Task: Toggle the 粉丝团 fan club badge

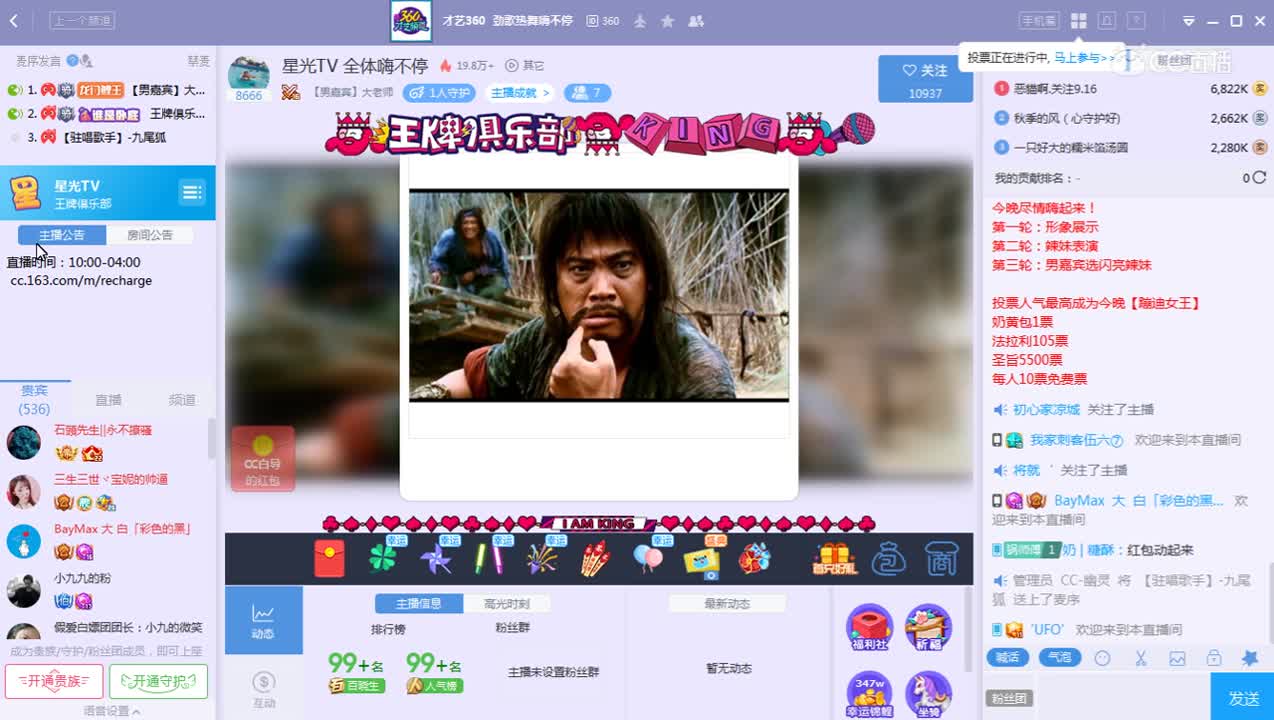Action: [1009, 699]
